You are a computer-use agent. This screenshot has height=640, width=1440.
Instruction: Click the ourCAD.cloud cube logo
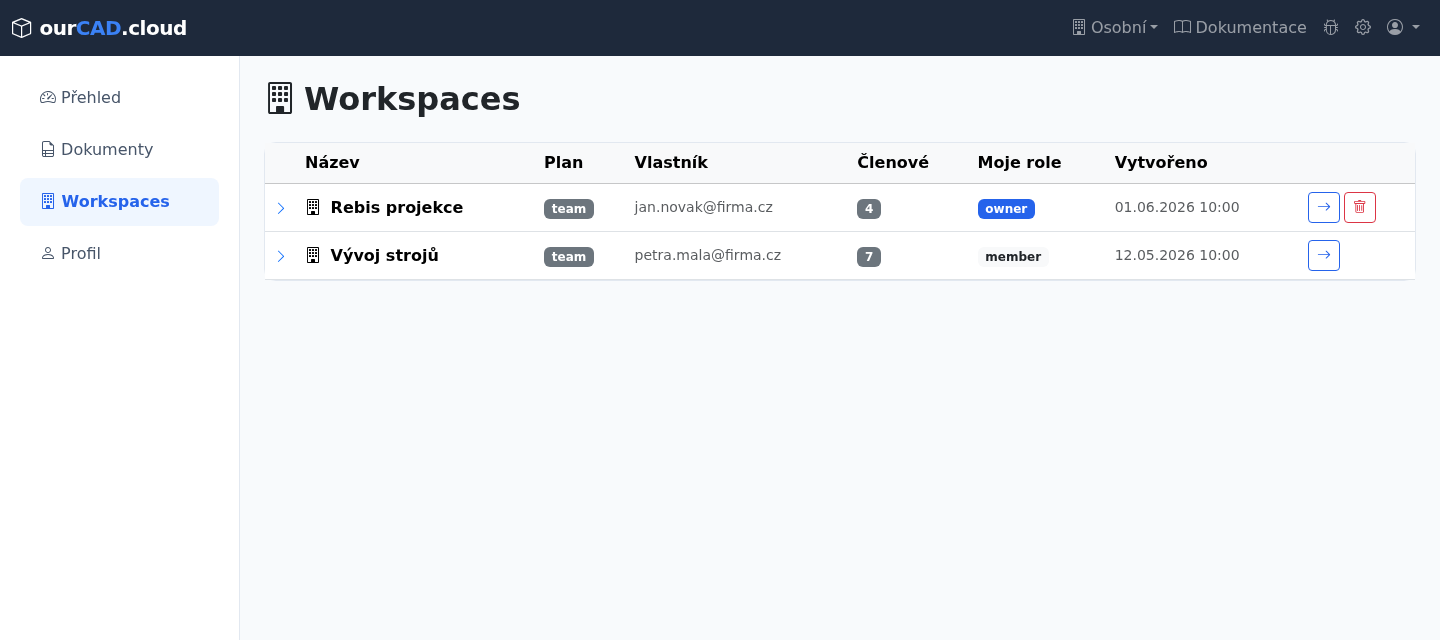pos(21,28)
